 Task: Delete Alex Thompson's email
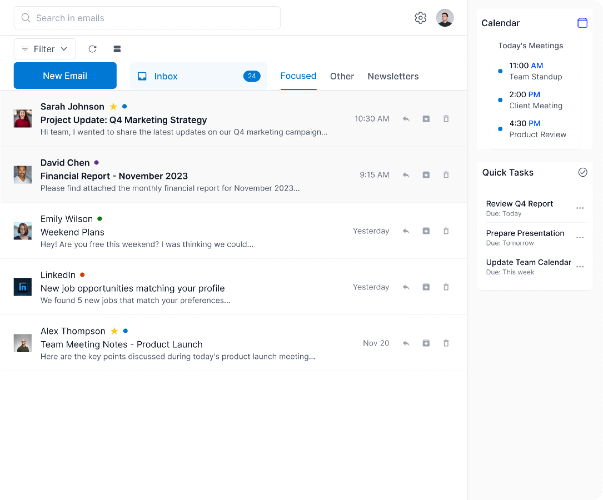[446, 343]
